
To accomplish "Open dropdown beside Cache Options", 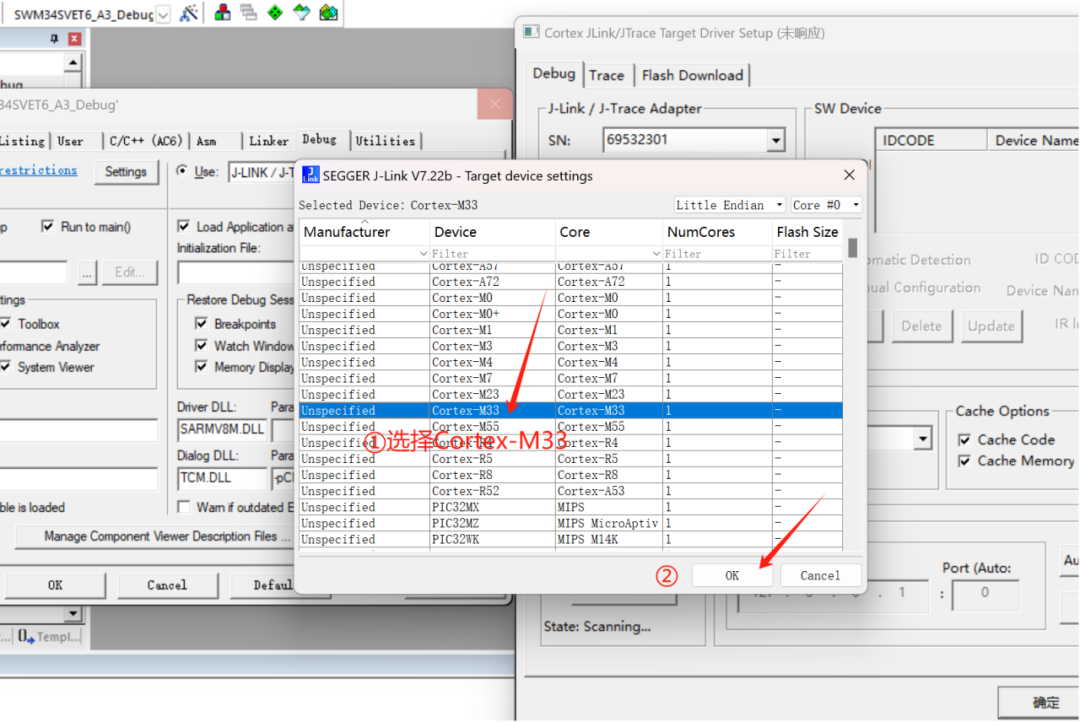I will point(922,439).
